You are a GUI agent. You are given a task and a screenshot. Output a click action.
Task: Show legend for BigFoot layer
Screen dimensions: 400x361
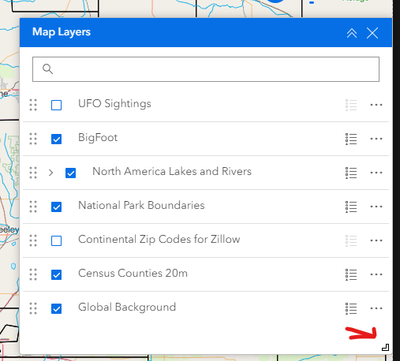click(351, 139)
